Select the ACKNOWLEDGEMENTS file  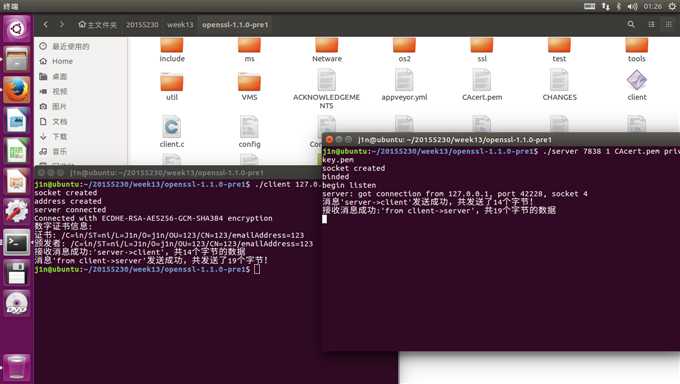click(327, 90)
